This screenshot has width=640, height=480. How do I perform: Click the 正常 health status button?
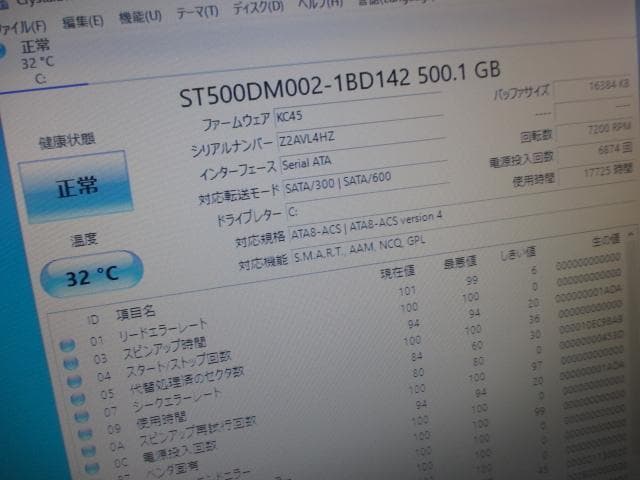76,187
